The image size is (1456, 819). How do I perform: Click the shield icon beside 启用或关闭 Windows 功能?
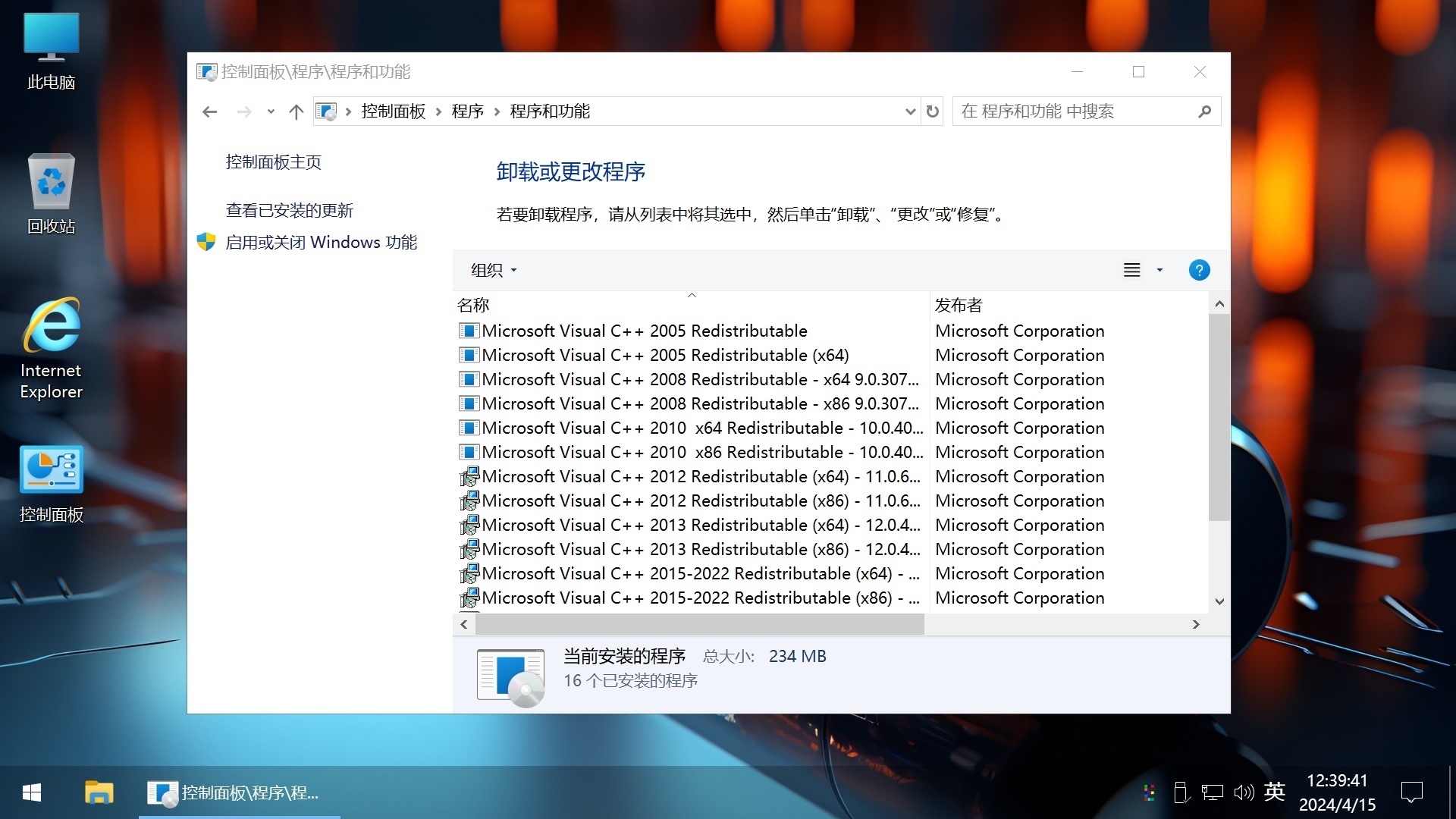[206, 242]
